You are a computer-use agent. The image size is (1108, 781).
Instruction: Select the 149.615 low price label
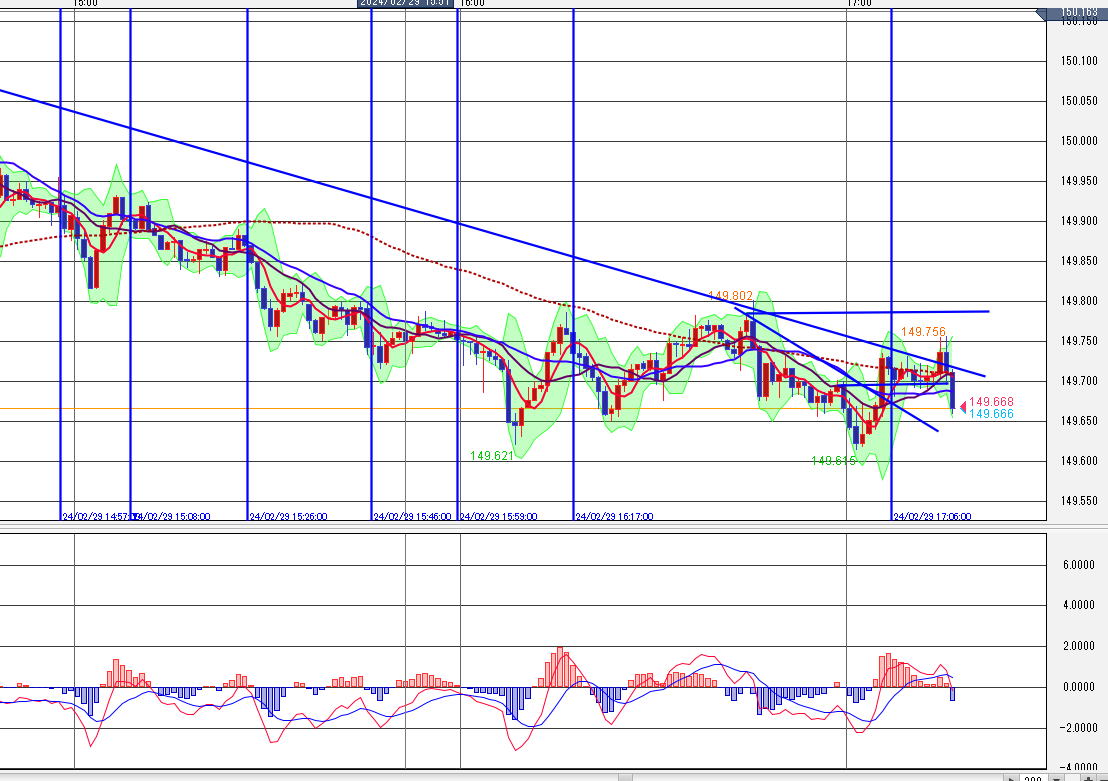click(x=832, y=461)
